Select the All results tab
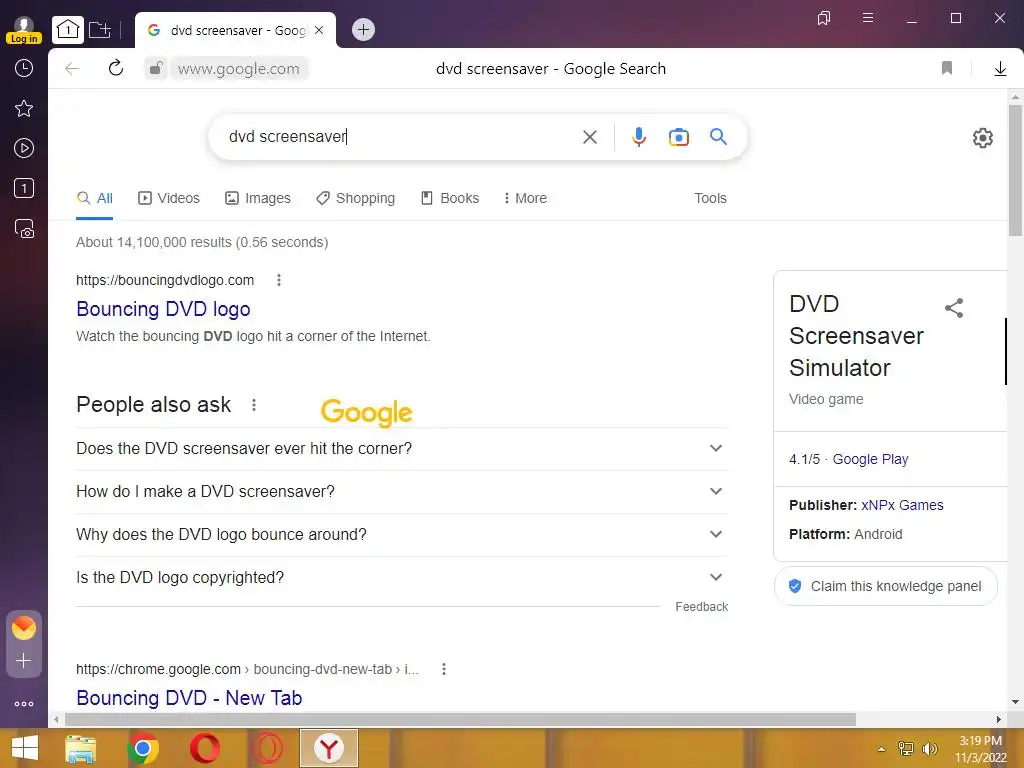The height and width of the screenshot is (768, 1024). point(95,198)
